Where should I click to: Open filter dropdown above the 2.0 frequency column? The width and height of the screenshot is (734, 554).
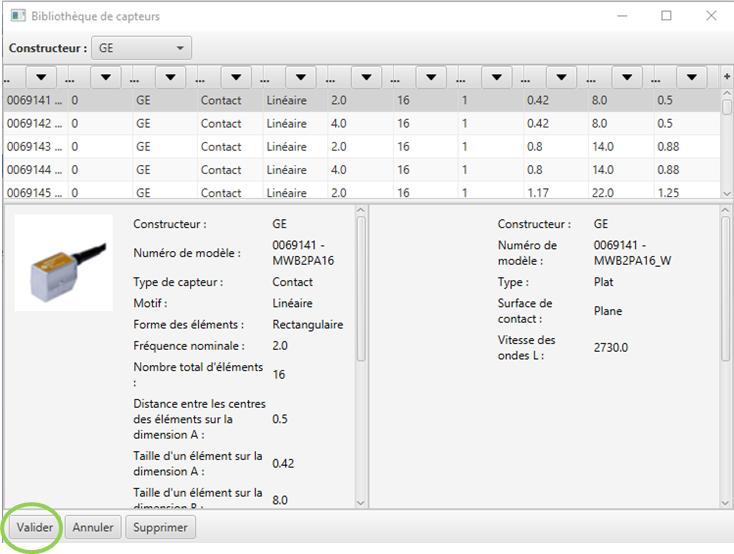(366, 77)
